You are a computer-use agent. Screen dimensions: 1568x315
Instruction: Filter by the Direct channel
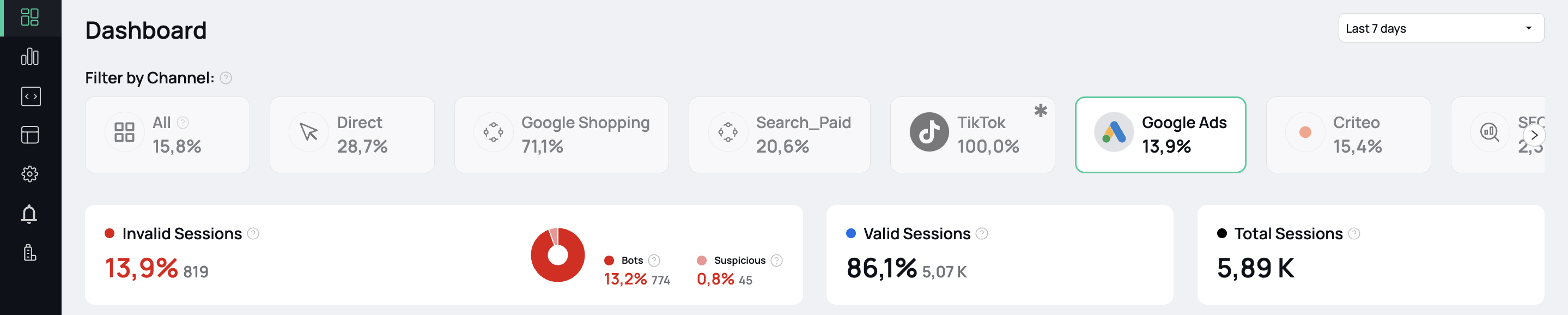352,135
